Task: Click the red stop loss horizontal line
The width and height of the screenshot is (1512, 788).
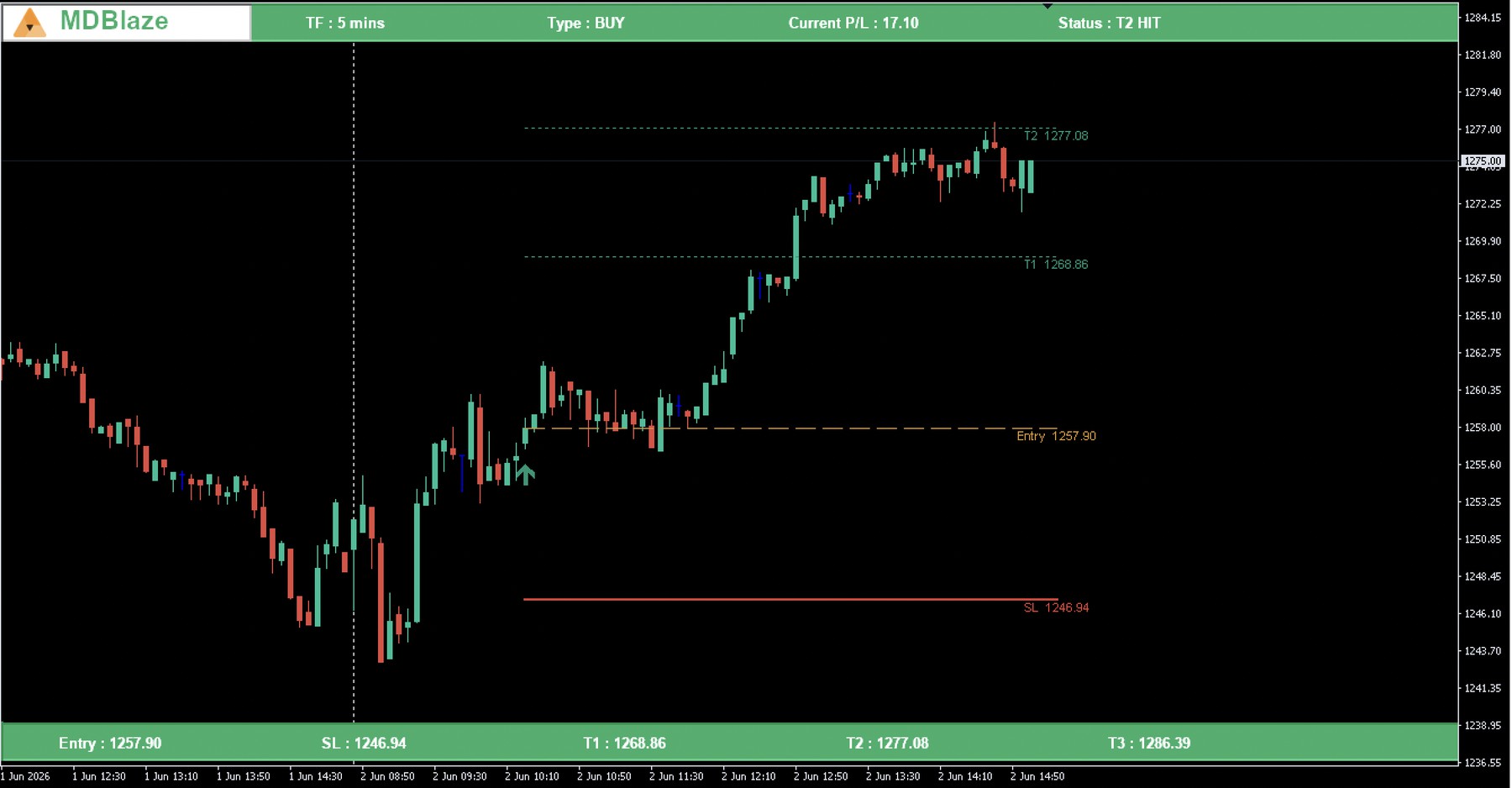Action: click(x=790, y=599)
